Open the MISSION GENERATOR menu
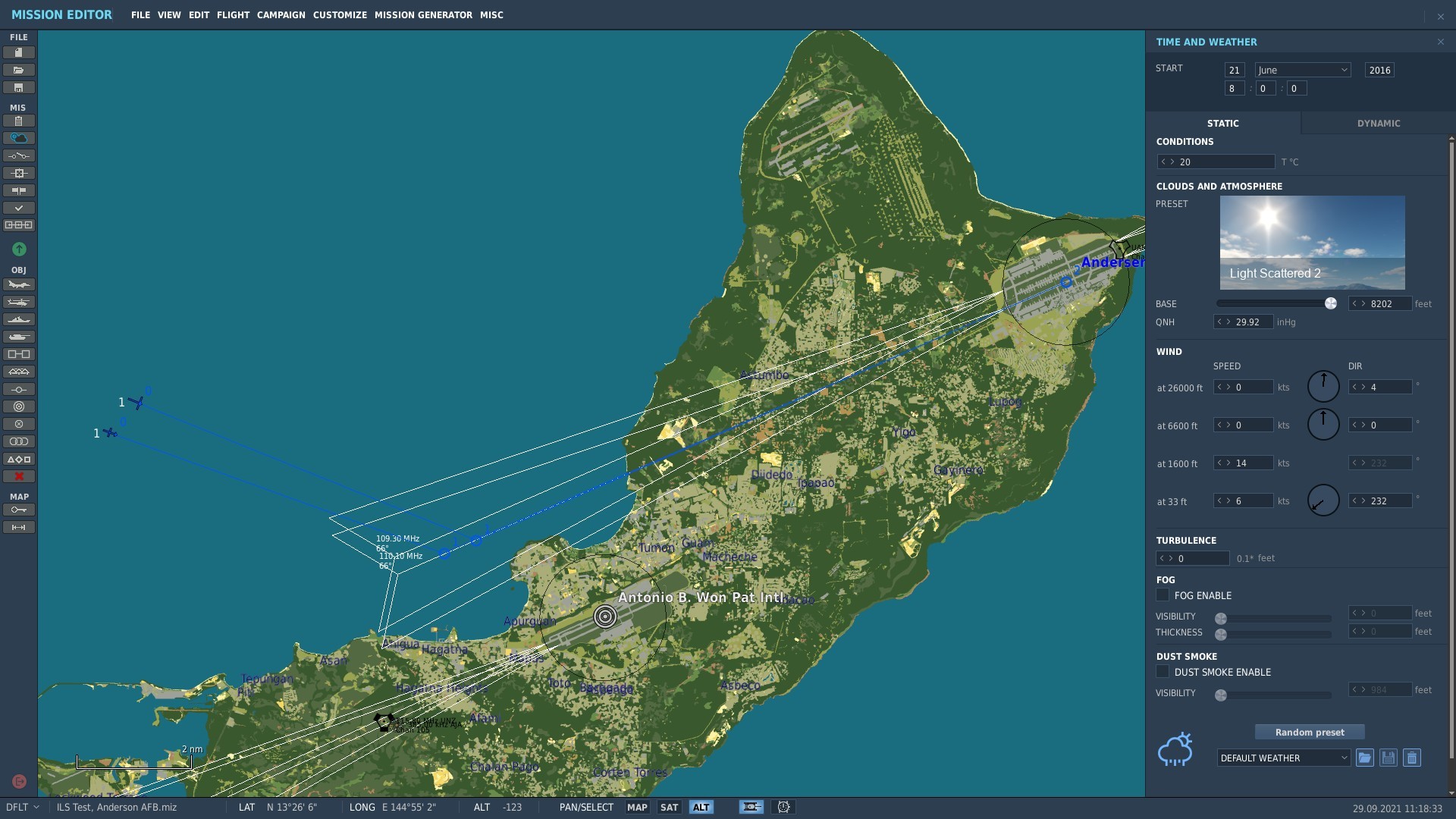Image resolution: width=1456 pixels, height=819 pixels. pyautogui.click(x=423, y=14)
